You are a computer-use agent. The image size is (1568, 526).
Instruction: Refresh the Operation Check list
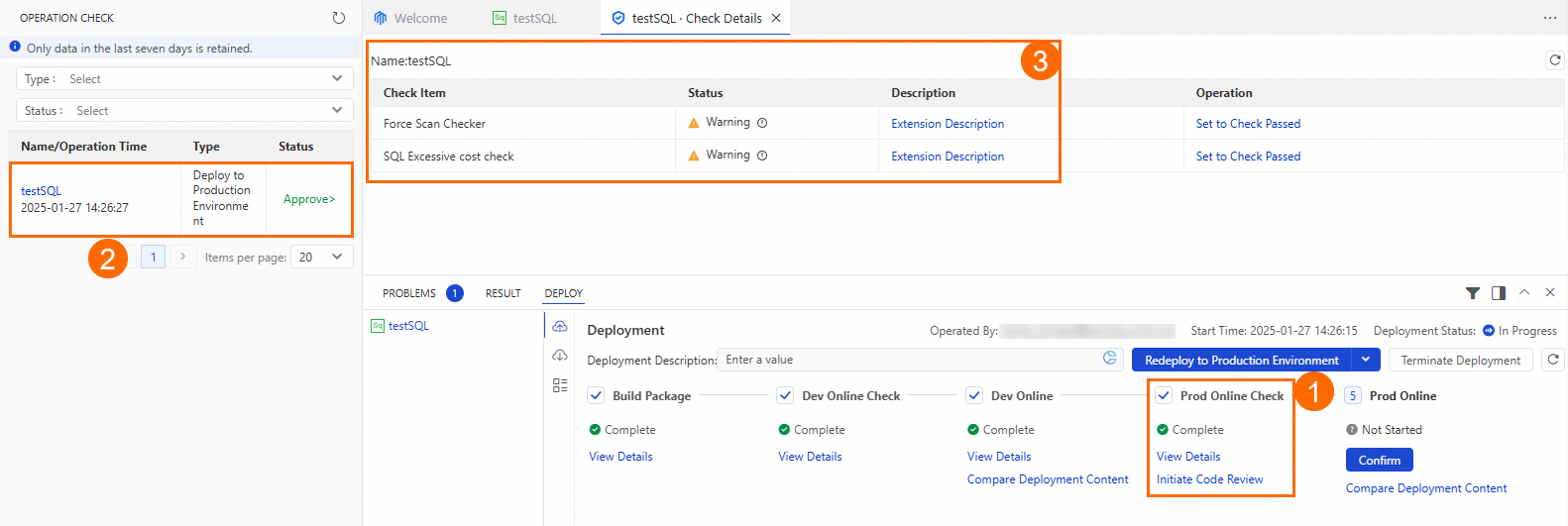coord(339,18)
